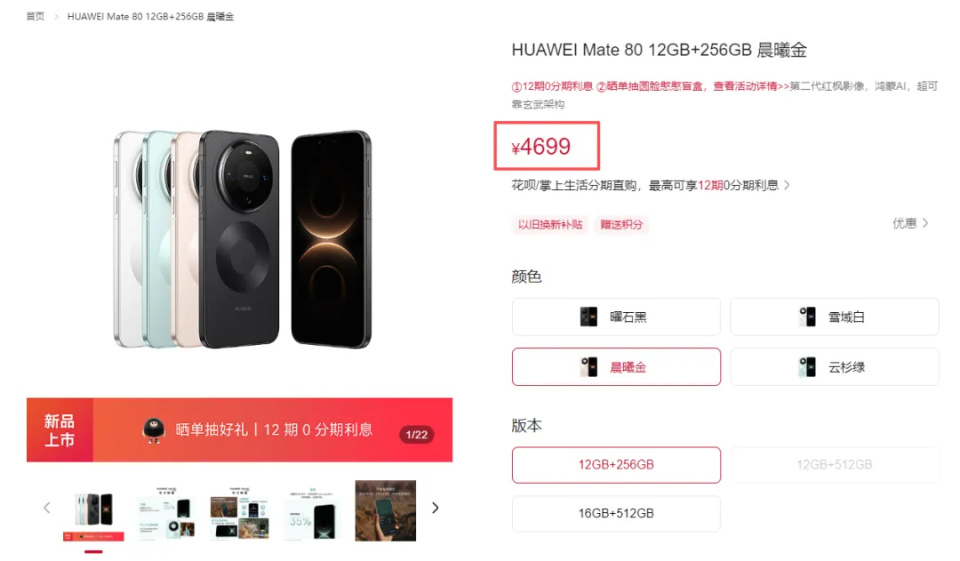Select the 16GB+512GB version option
960x561 pixels.
[616, 513]
